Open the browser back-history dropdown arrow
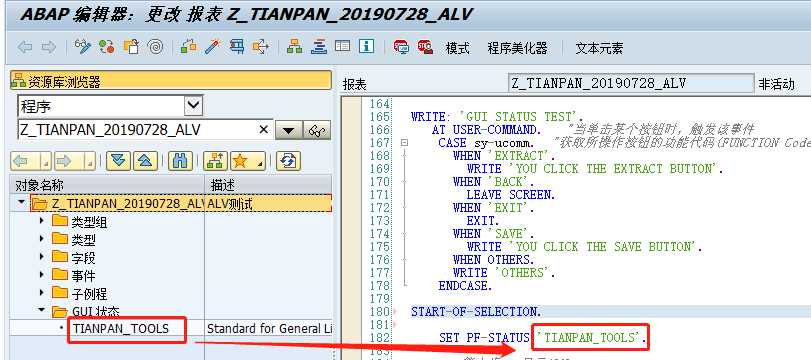The height and width of the screenshot is (360, 811). click(x=45, y=162)
